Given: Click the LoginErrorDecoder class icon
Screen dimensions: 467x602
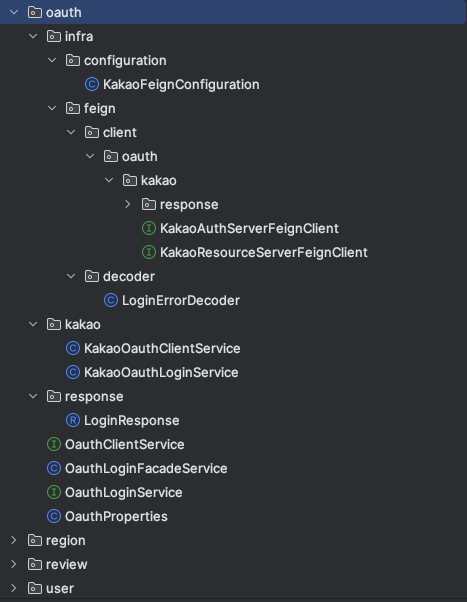Looking at the screenshot, I should pyautogui.click(x=111, y=300).
